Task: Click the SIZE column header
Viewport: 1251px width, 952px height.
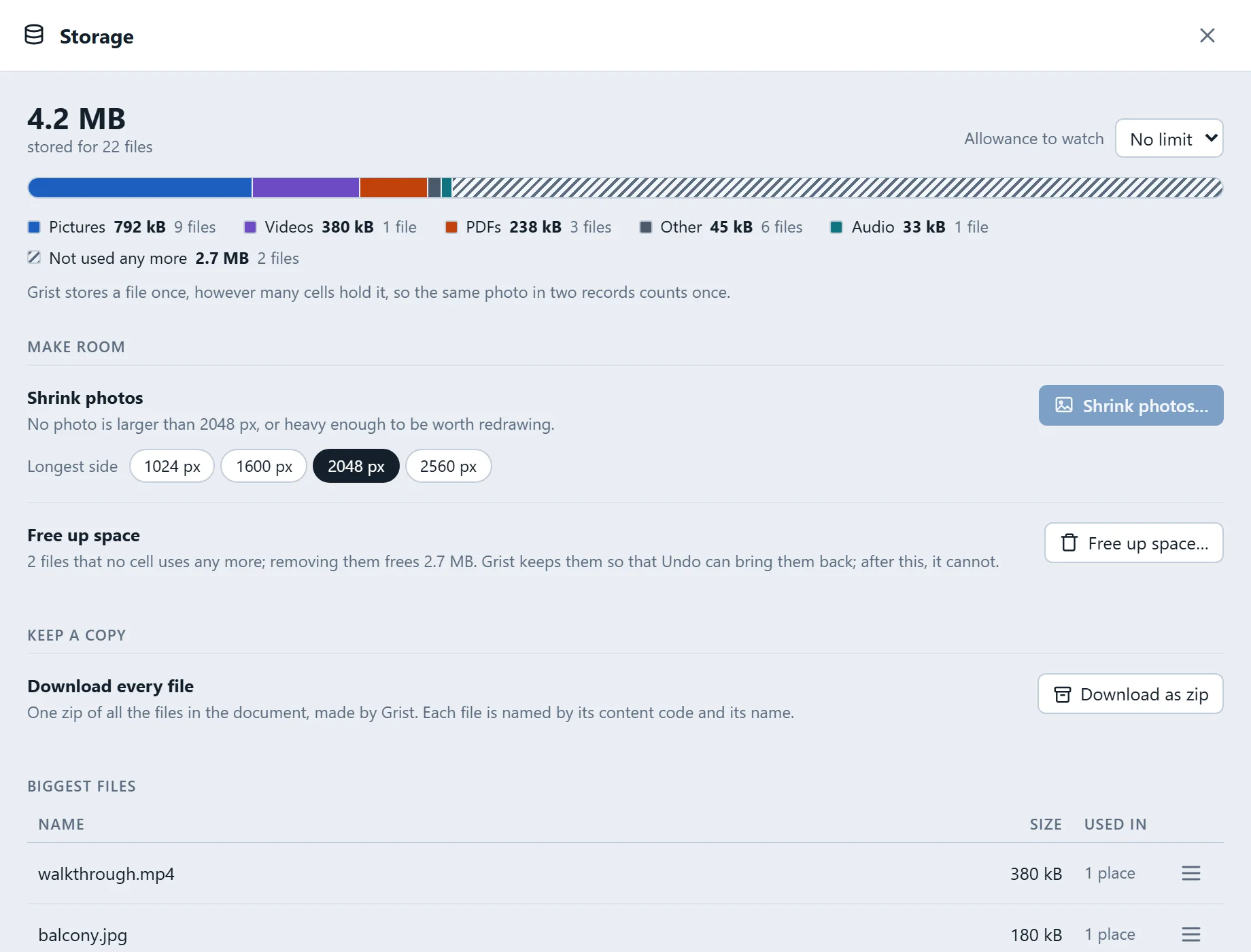Action: (x=1046, y=824)
